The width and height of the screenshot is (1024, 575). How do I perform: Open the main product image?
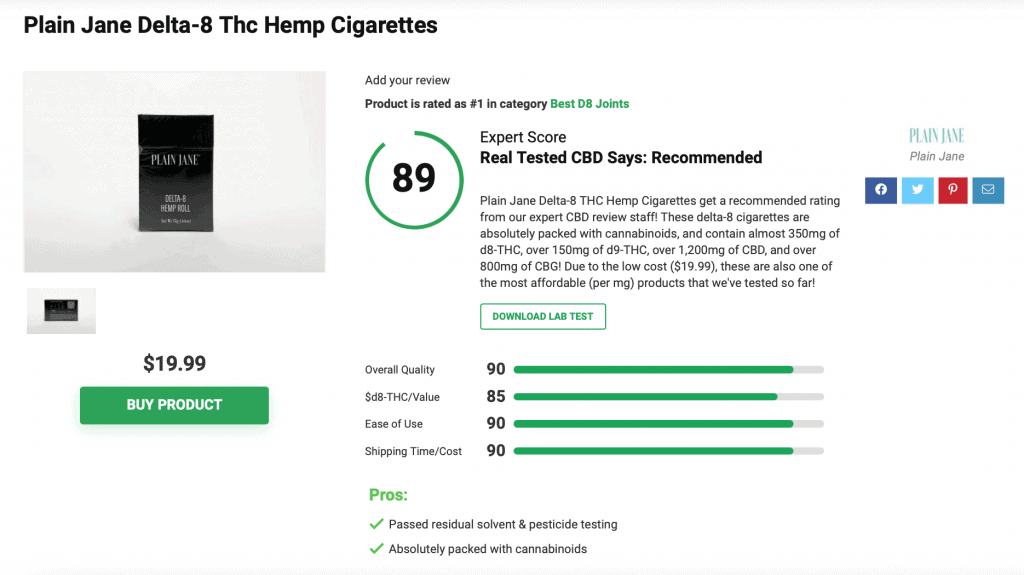[174, 172]
